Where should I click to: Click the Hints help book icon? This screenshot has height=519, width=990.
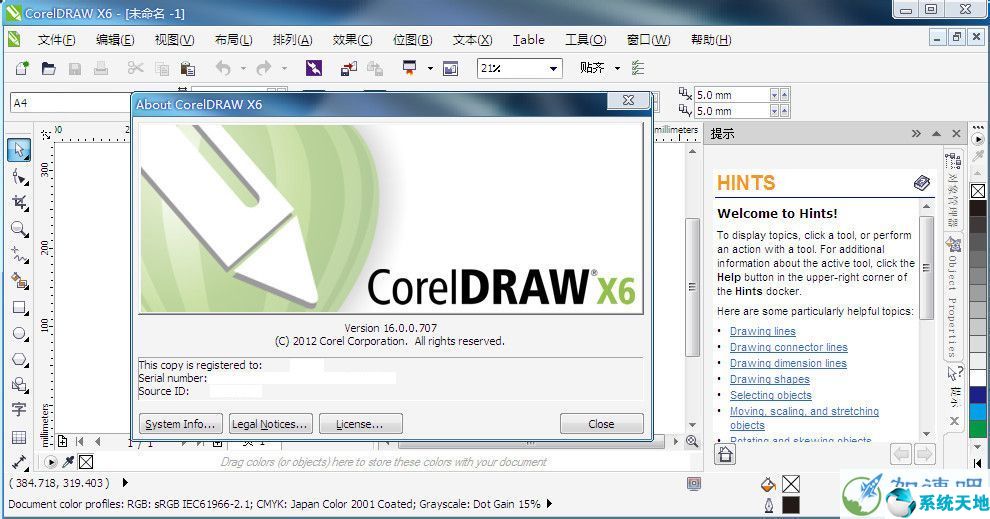click(921, 183)
